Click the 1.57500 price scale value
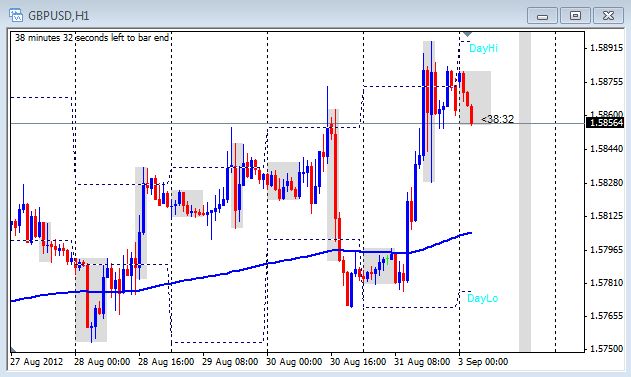Image resolution: width=631 pixels, height=377 pixels. click(x=606, y=348)
